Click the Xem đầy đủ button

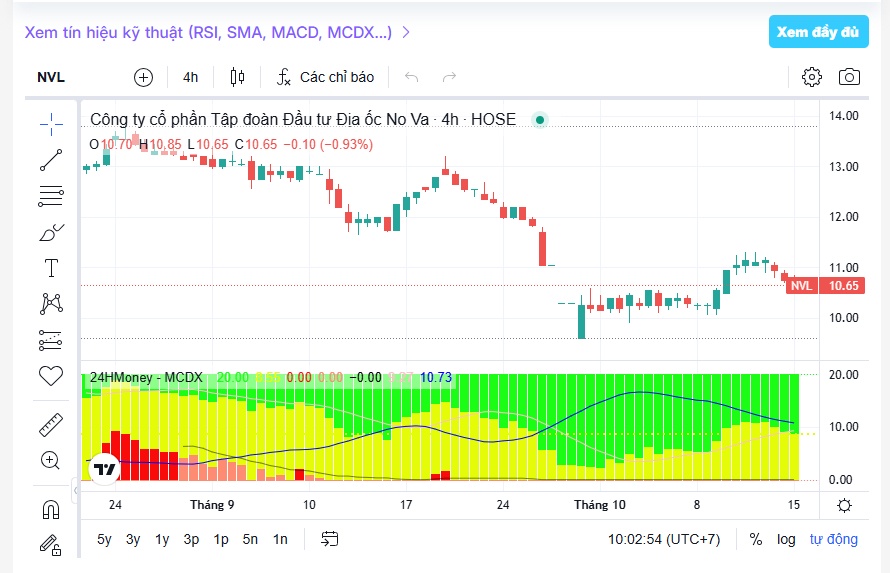tap(818, 32)
